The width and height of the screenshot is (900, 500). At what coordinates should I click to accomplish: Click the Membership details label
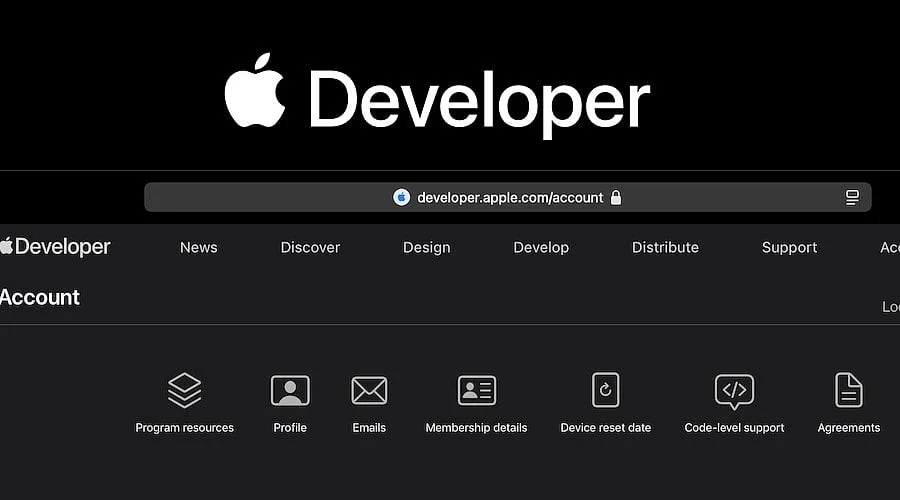pos(476,428)
